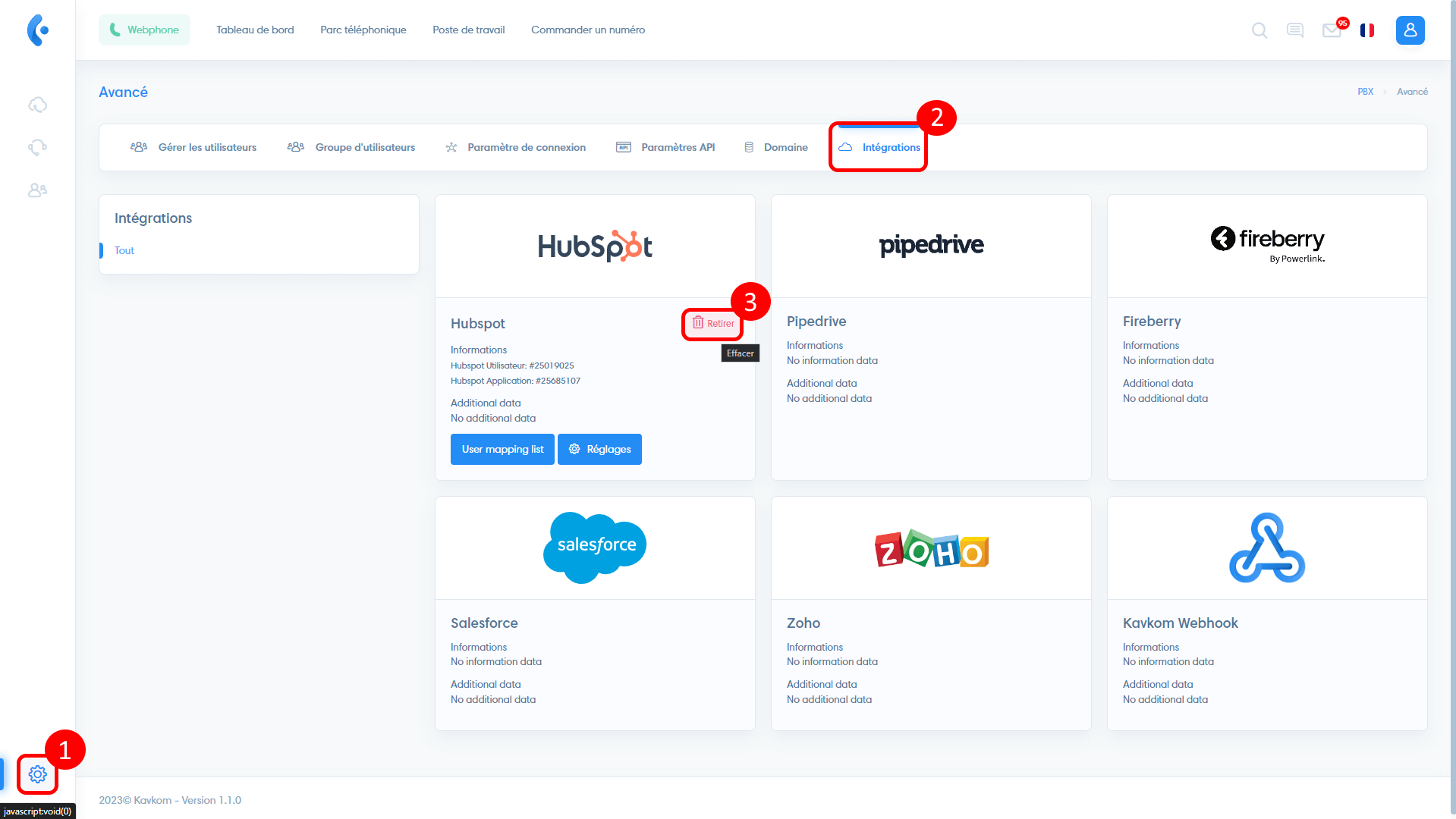This screenshot has height=819, width=1456.
Task: Click the Pipedrive card title
Action: point(816,322)
